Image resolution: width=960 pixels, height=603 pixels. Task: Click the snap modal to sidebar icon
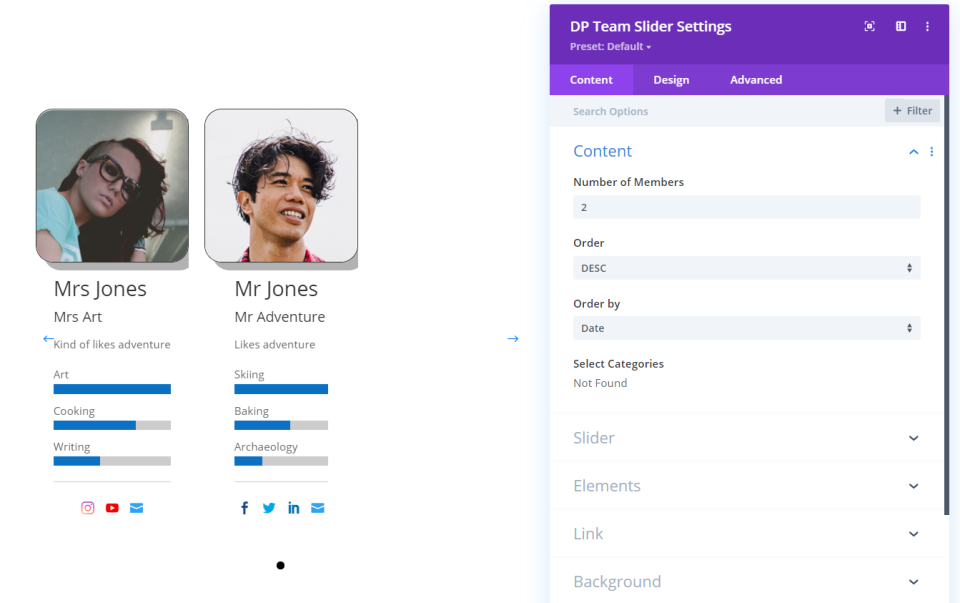[x=900, y=26]
